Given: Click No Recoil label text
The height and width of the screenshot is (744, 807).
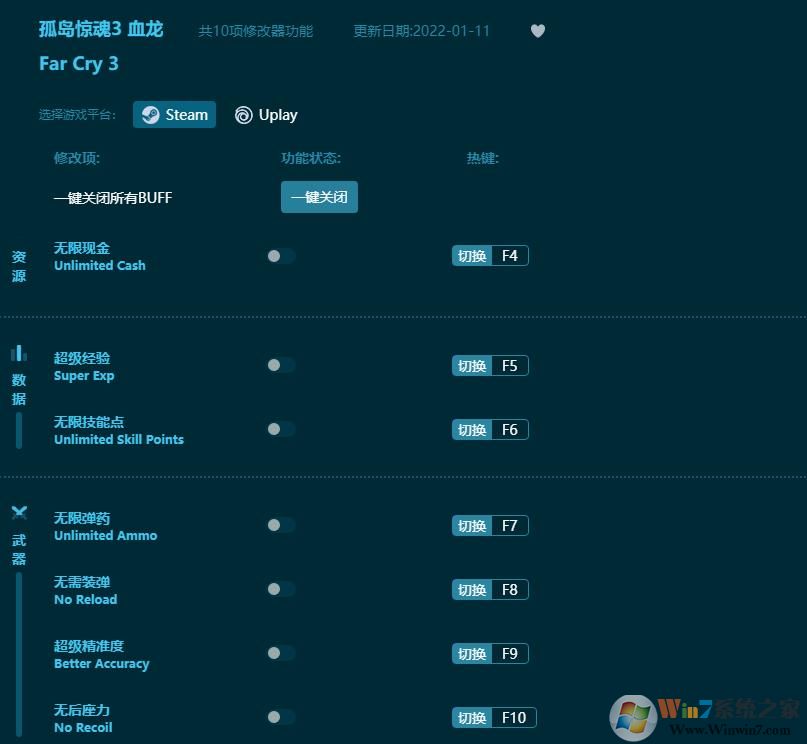Looking at the screenshot, I should coord(83,728).
